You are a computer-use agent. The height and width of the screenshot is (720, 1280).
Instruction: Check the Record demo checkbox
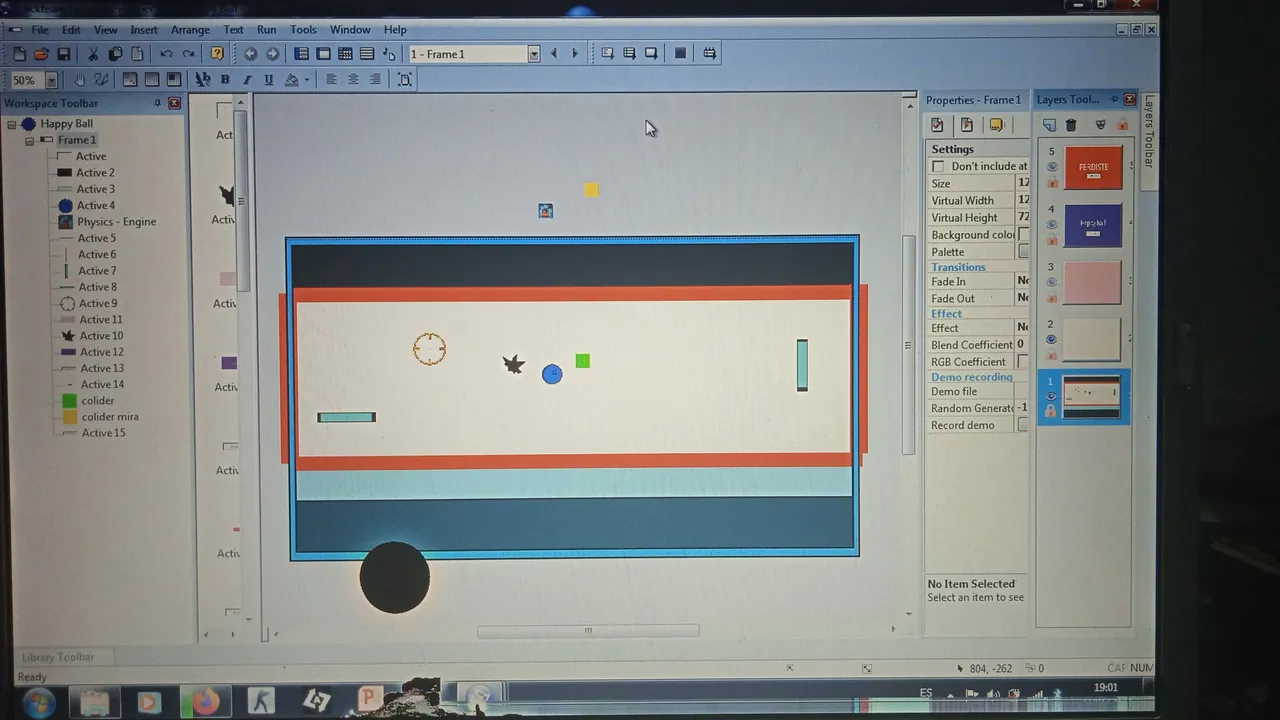tap(1023, 425)
